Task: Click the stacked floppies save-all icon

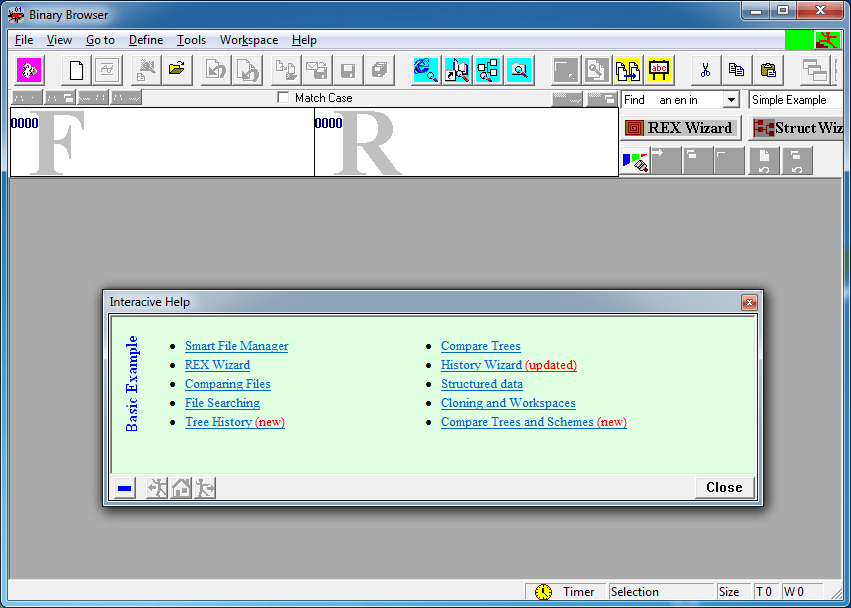Action: click(379, 70)
